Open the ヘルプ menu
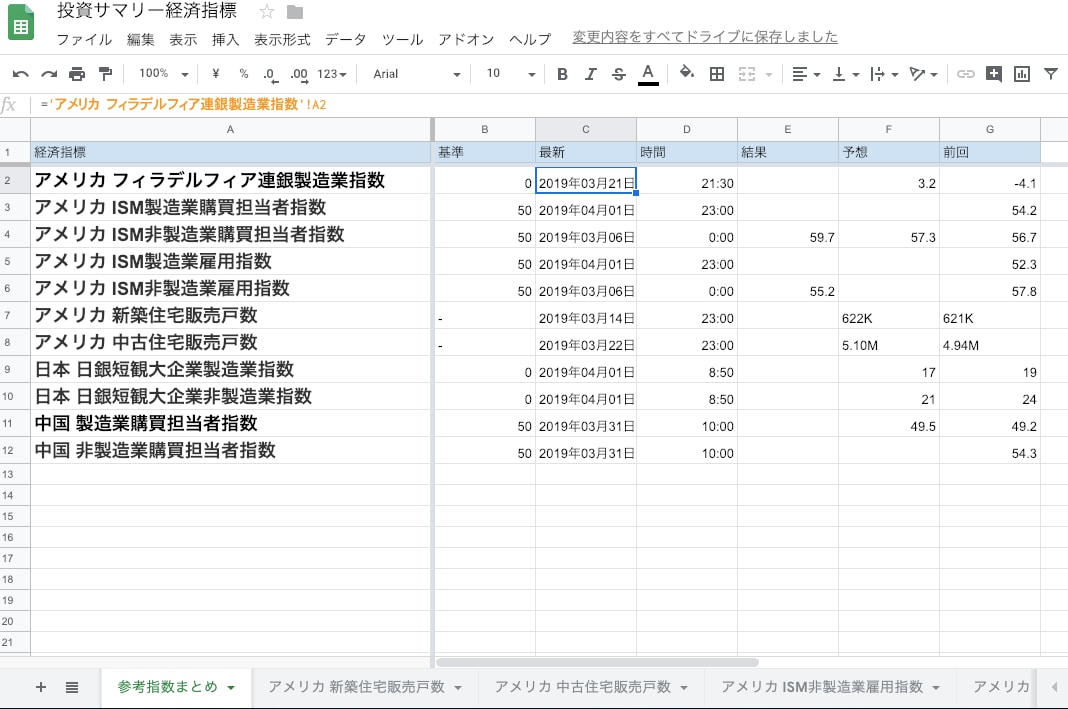This screenshot has width=1068, height=709. point(530,40)
